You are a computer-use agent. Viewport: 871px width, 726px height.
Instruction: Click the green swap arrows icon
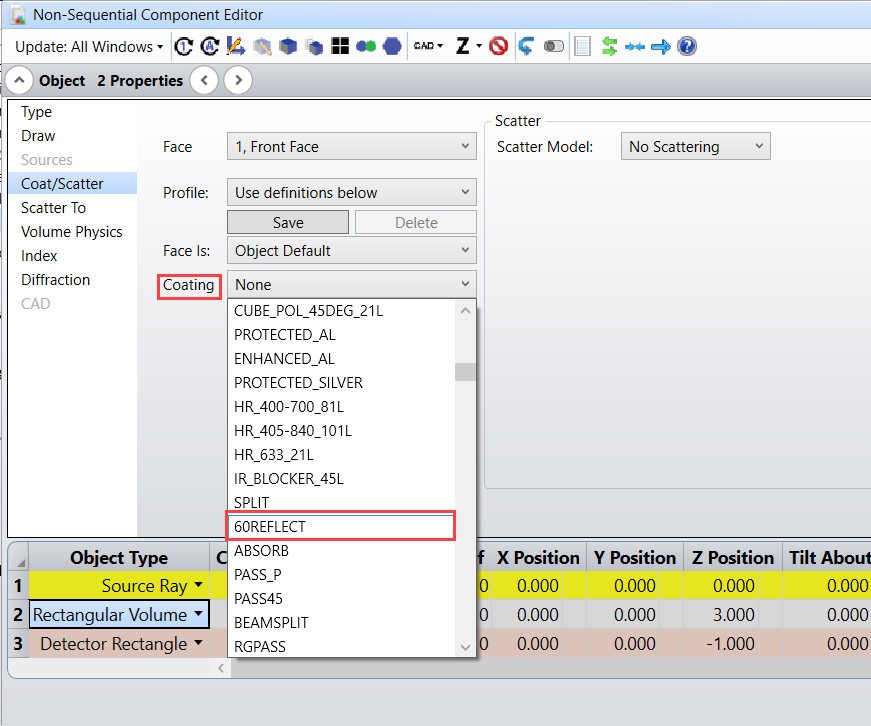pyautogui.click(x=609, y=47)
